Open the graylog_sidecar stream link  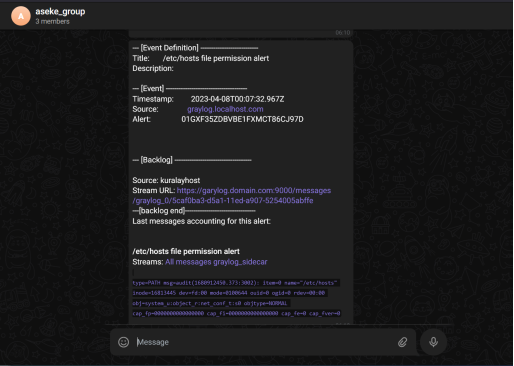tap(240, 262)
